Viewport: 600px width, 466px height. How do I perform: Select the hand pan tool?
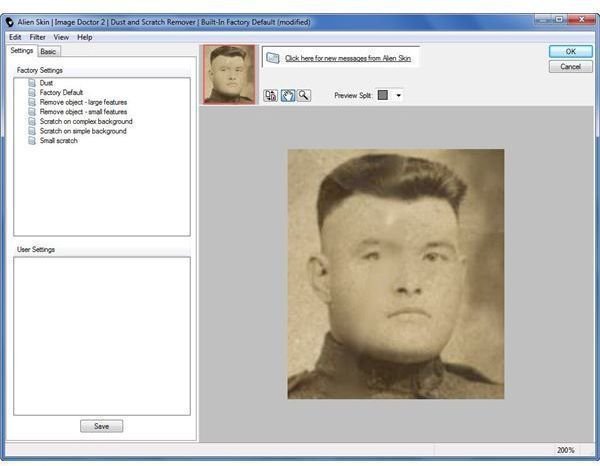click(x=287, y=95)
